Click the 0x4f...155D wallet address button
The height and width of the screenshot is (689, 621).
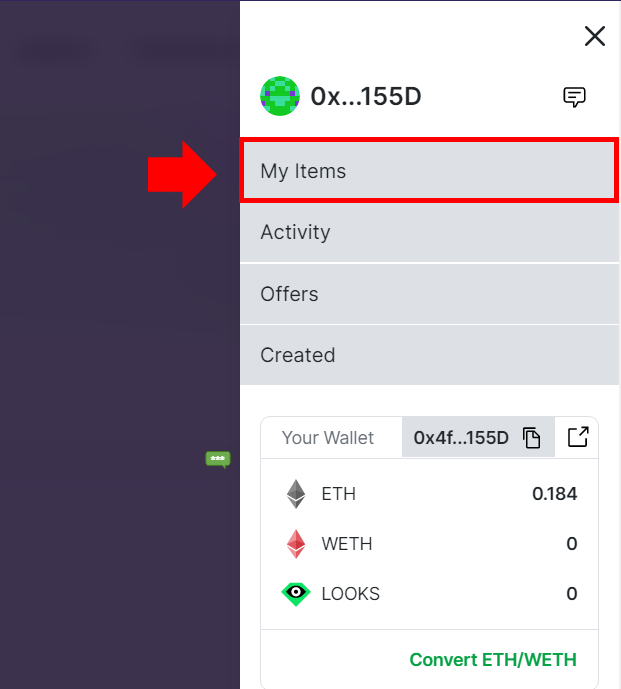click(x=478, y=437)
